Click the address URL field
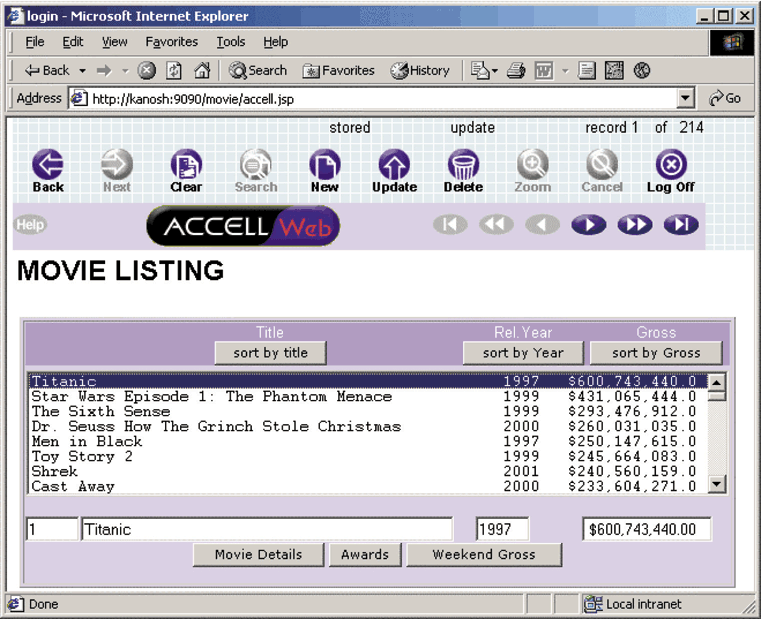 373,99
